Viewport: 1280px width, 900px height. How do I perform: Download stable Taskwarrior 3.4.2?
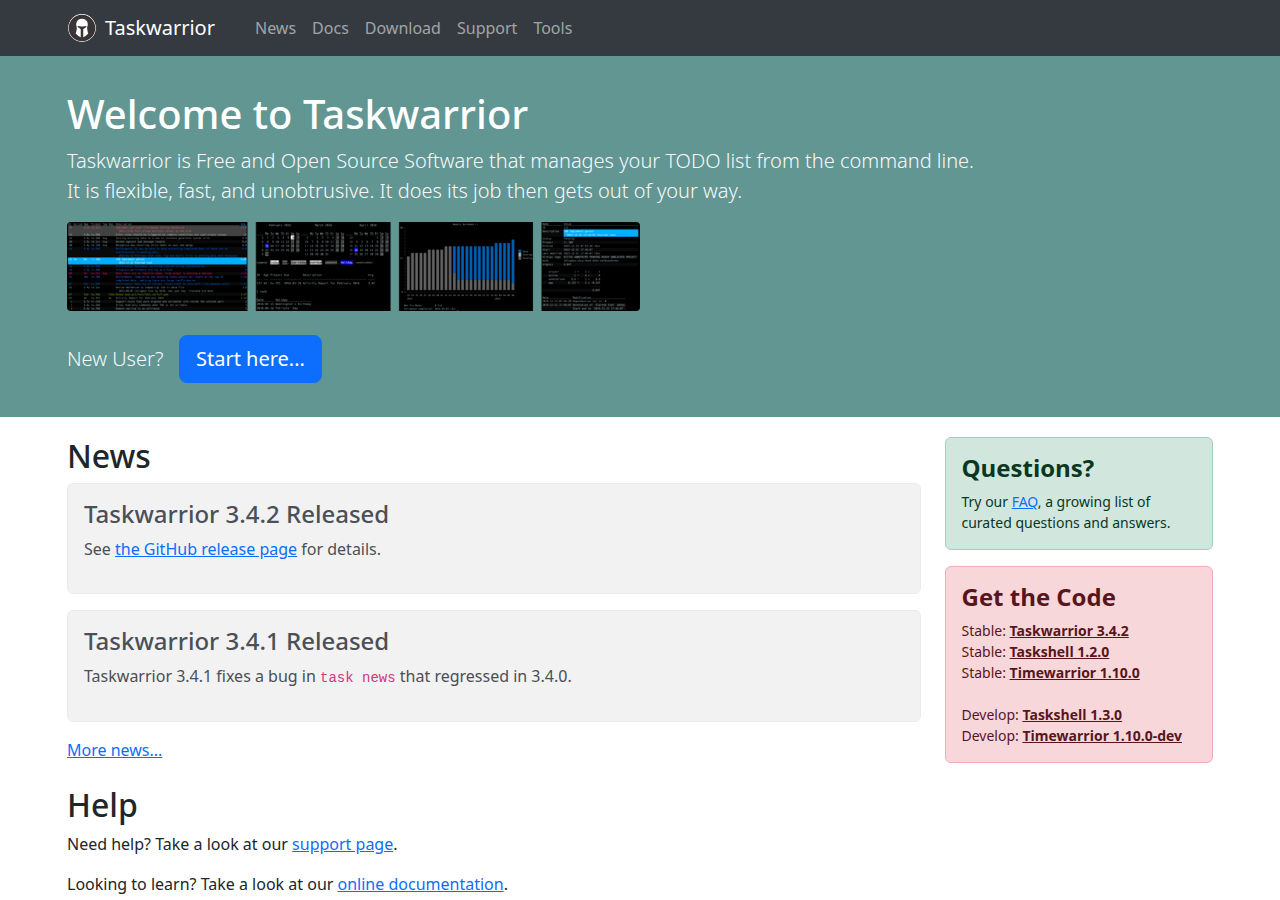click(1069, 631)
